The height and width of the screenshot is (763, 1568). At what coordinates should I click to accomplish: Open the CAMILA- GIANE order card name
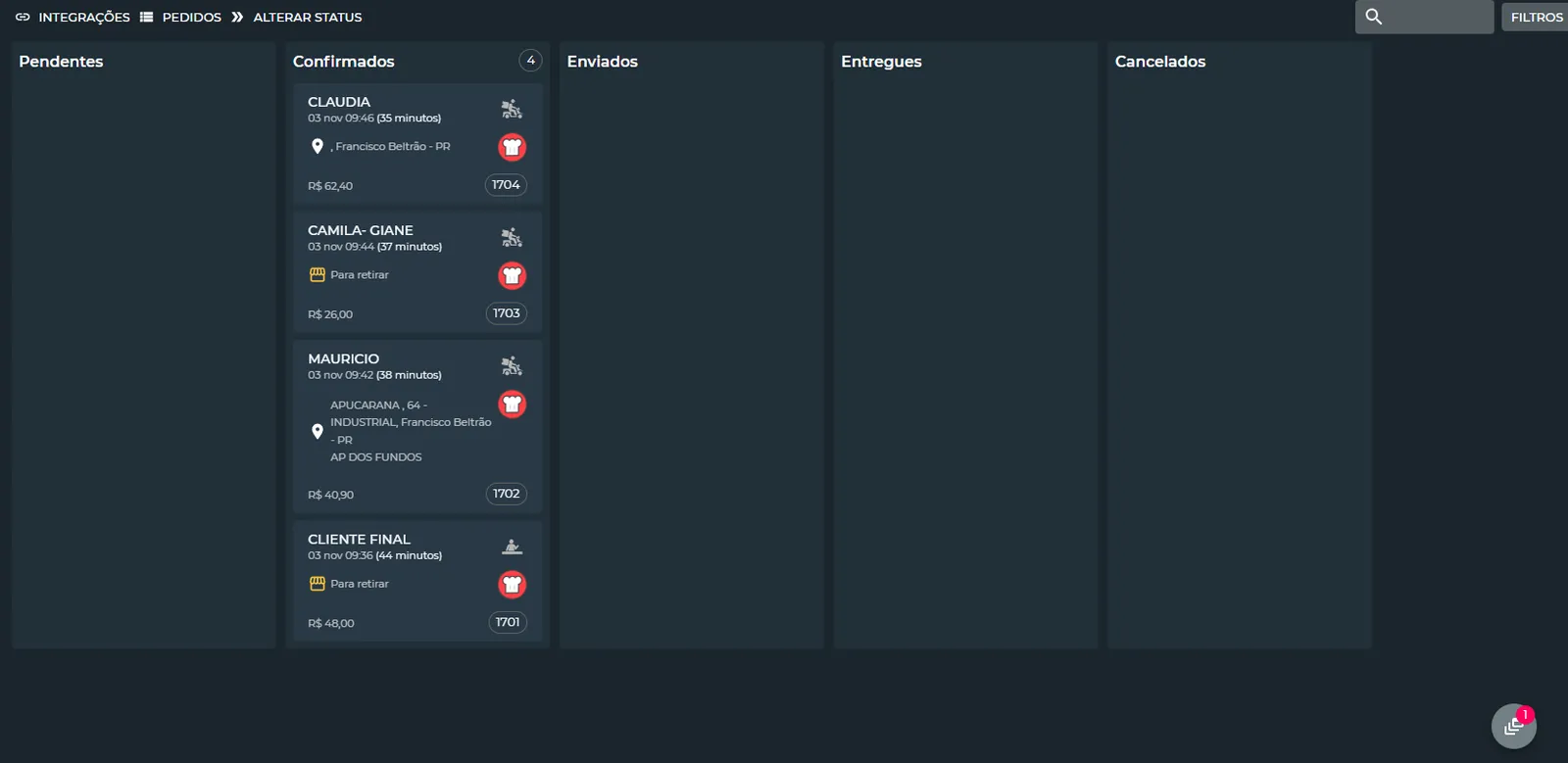361,230
